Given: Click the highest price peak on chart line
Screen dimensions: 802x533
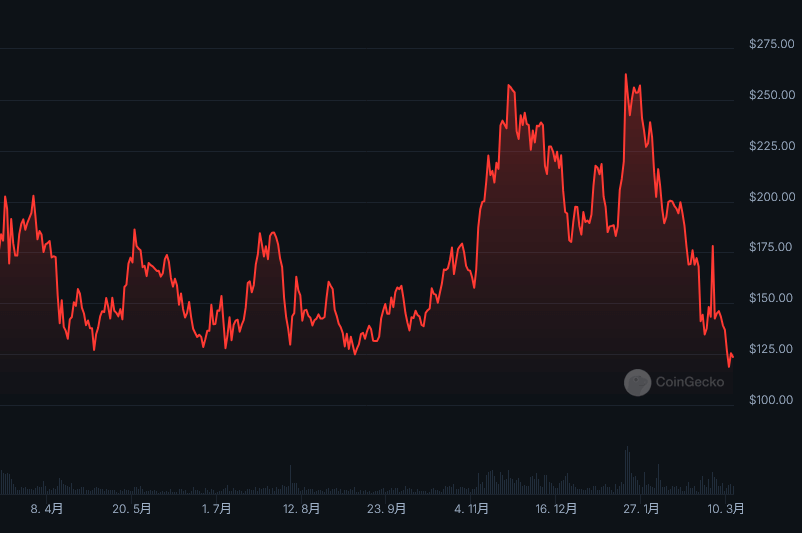Looking at the screenshot, I should (626, 75).
